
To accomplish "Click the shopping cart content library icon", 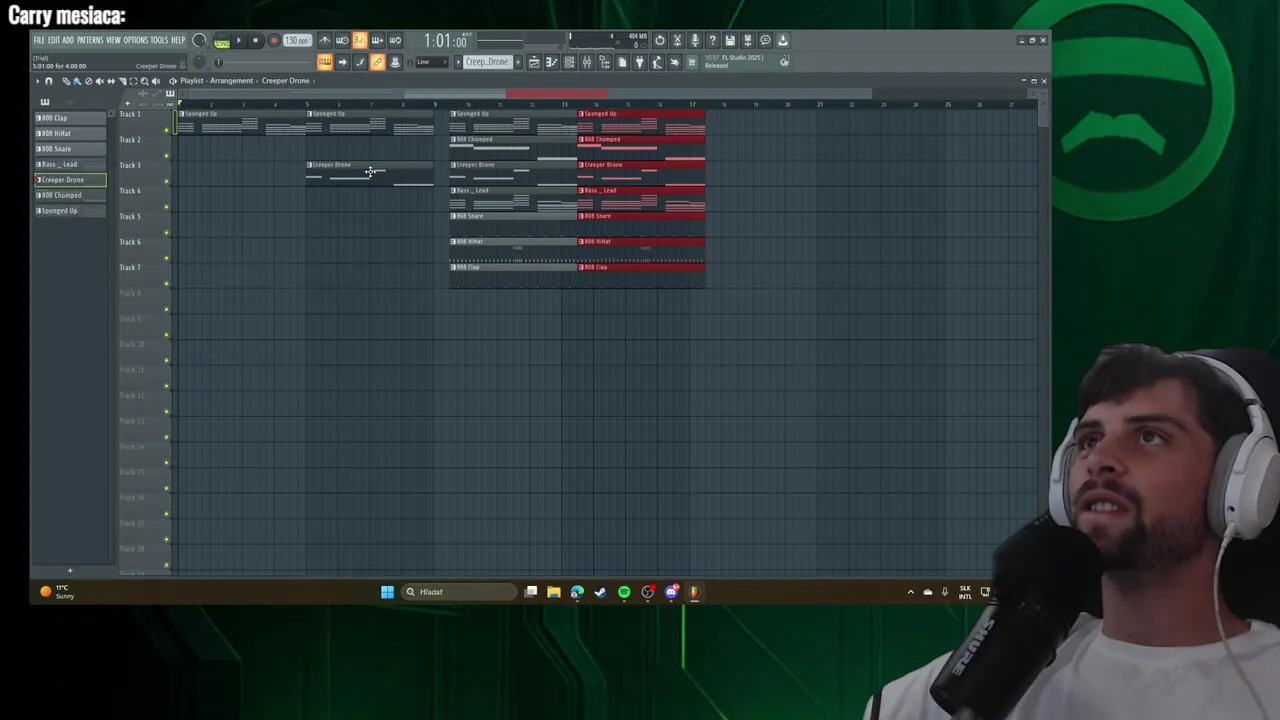I will point(692,62).
